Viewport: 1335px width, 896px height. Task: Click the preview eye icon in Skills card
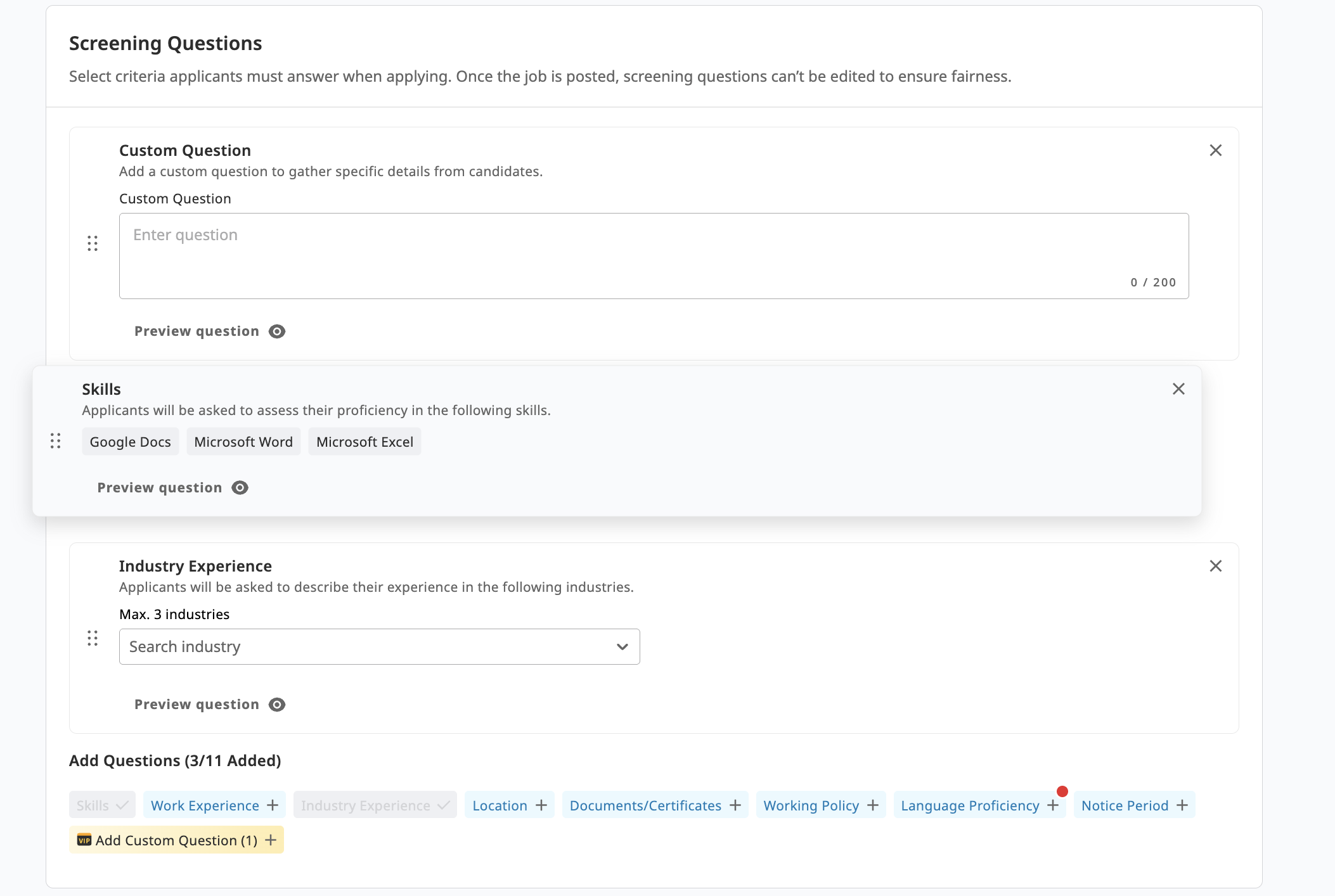[x=239, y=487]
